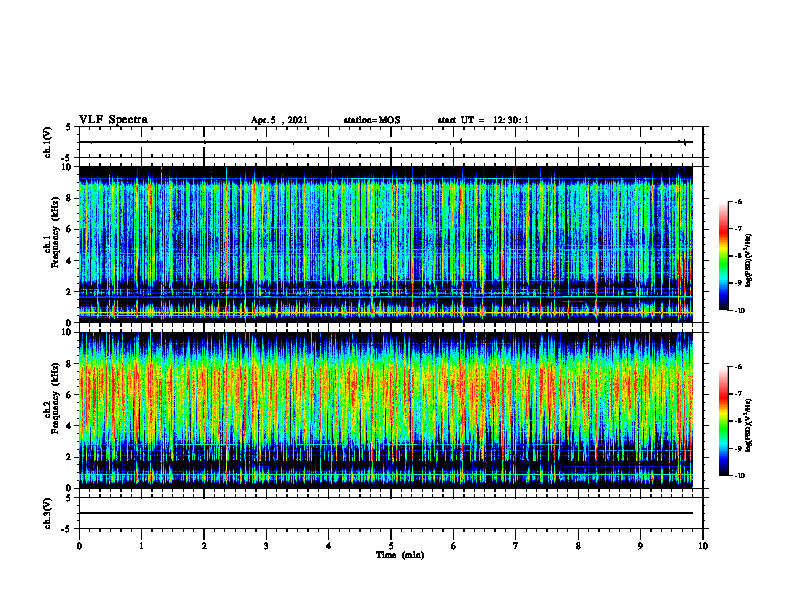Click the ch.1 colorbar "log(PSD)" label
Screen dimensions: 792x612
[749, 260]
